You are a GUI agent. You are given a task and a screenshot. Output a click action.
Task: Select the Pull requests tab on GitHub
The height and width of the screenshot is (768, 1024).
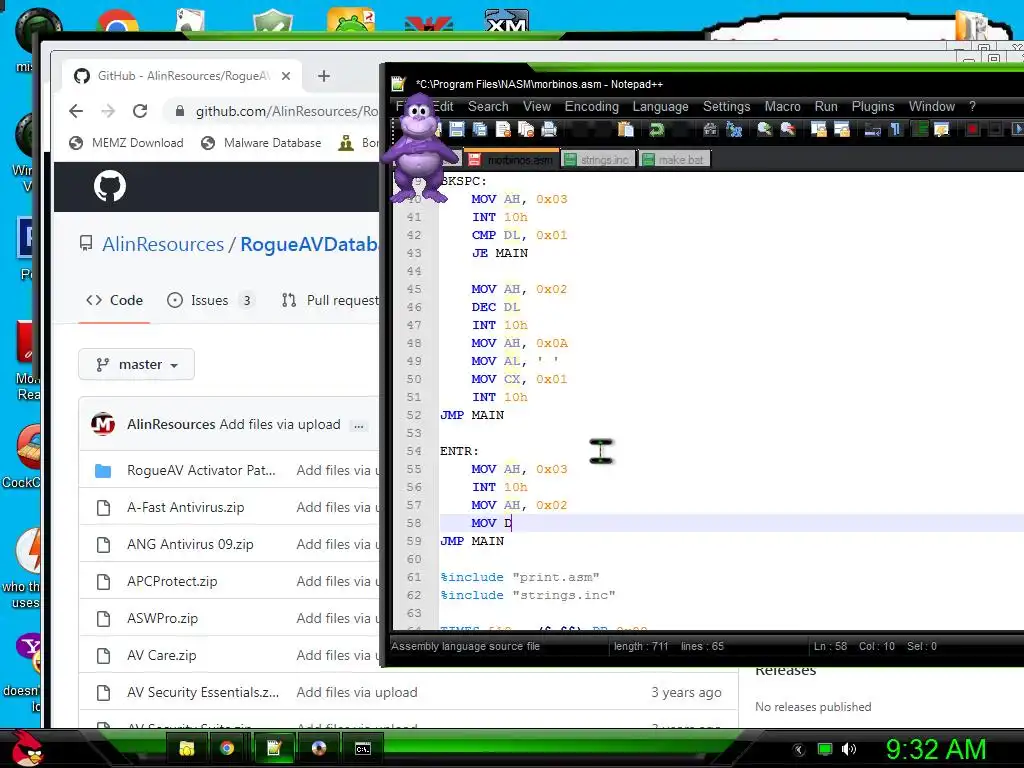click(x=330, y=300)
